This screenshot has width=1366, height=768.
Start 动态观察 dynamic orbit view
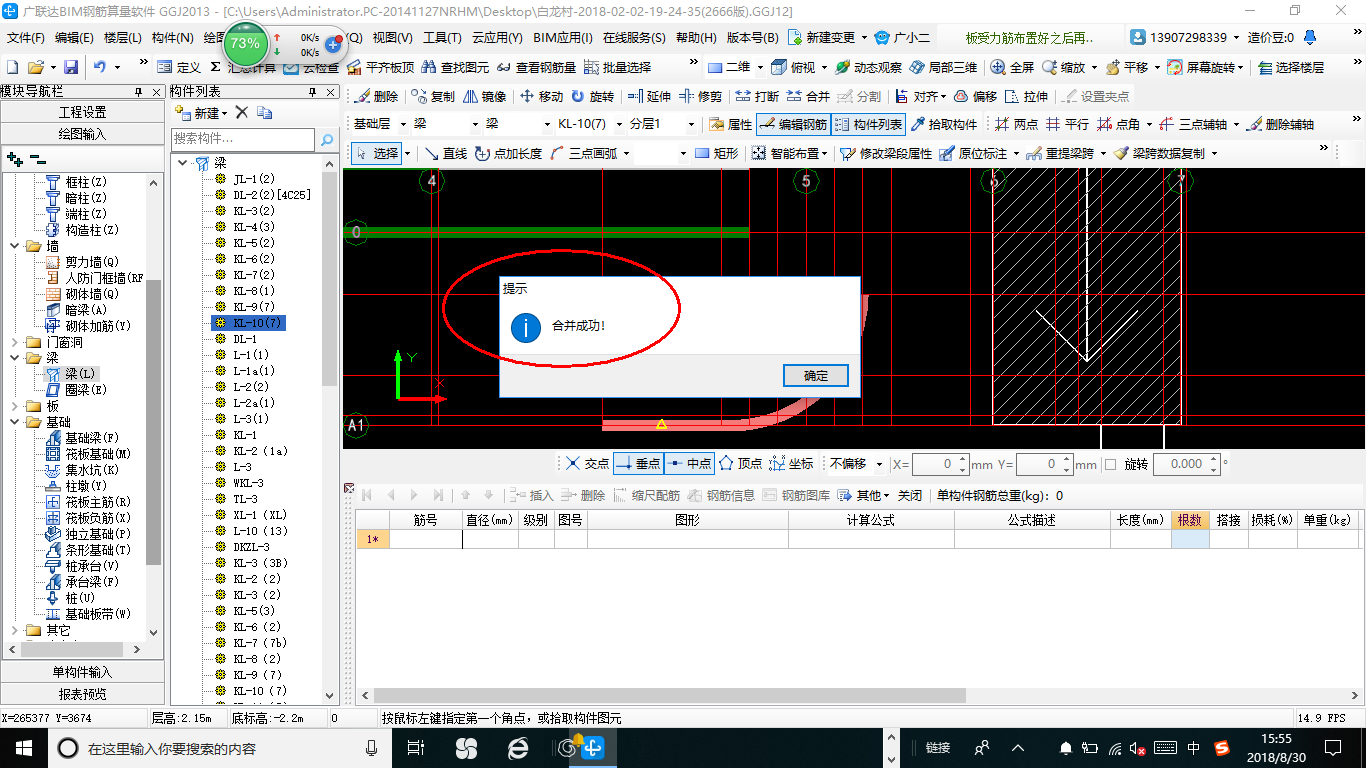tap(869, 68)
